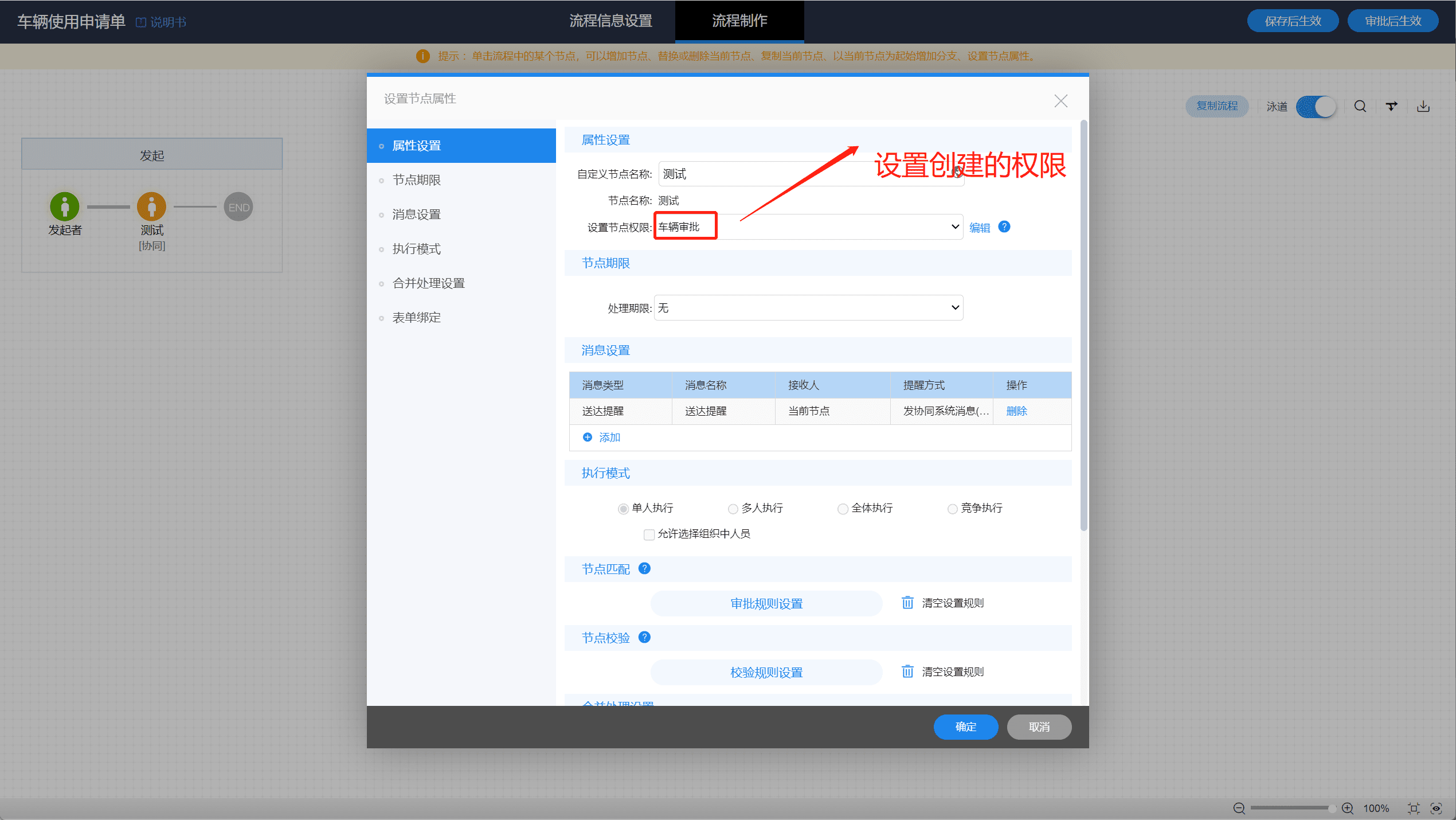The image size is (1456, 820).
Task: Select 属性设置 in the left menu
Action: (x=461, y=146)
